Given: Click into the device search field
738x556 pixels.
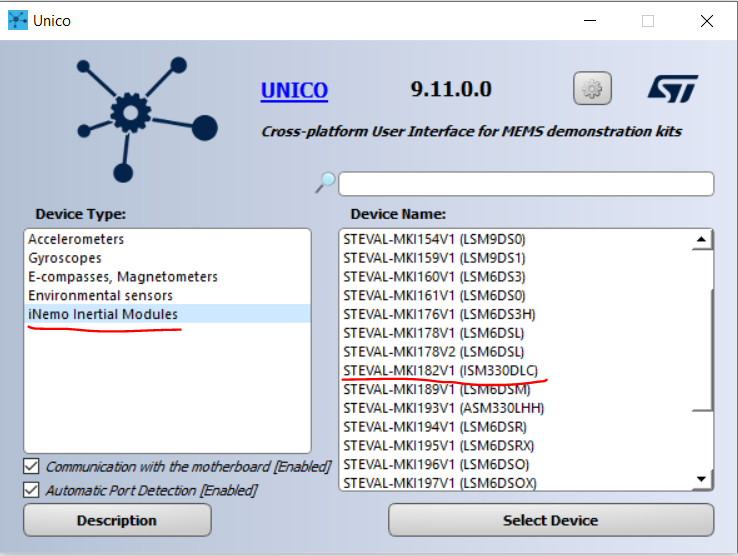Looking at the screenshot, I should [526, 184].
